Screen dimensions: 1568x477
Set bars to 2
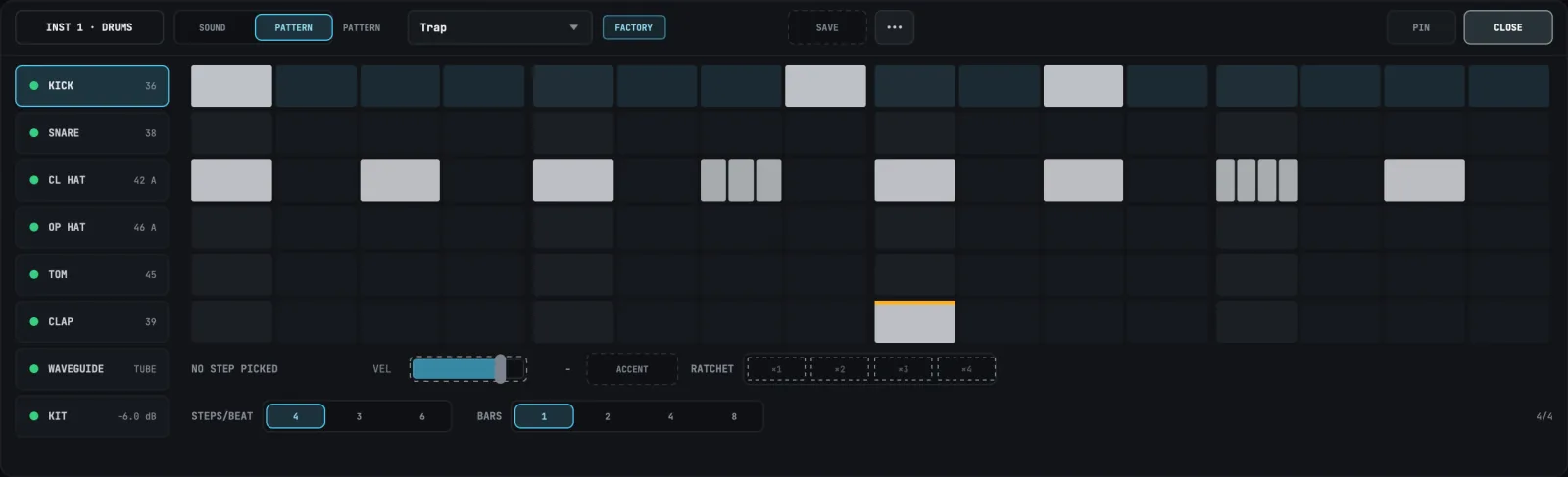608,416
